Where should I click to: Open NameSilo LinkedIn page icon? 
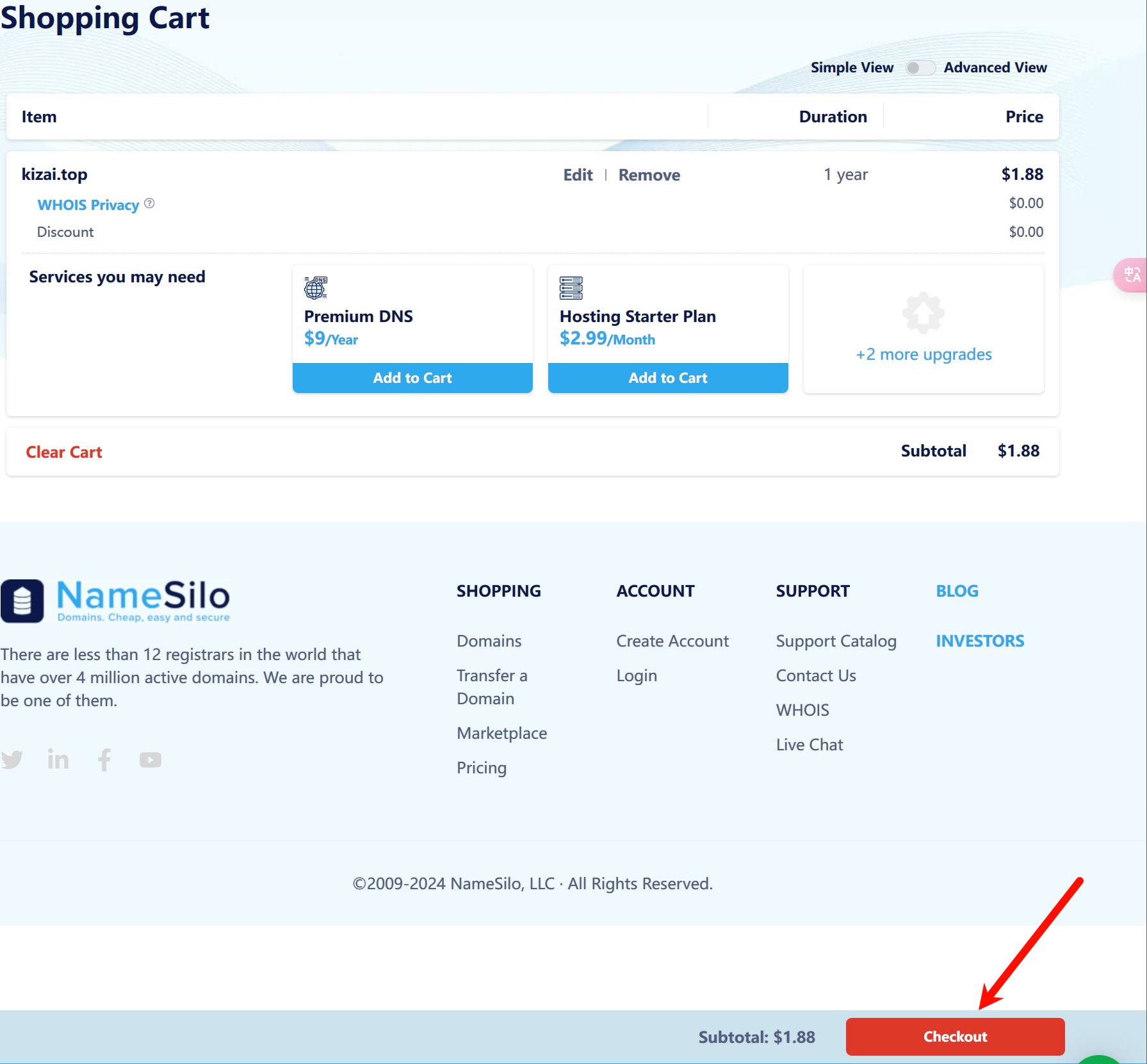pyautogui.click(x=58, y=759)
